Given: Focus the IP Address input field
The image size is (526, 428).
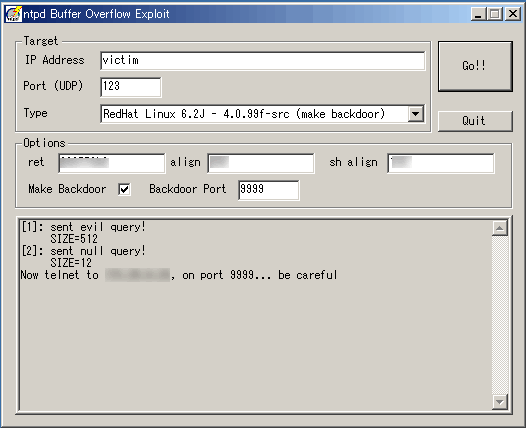Looking at the screenshot, I should click(263, 61).
